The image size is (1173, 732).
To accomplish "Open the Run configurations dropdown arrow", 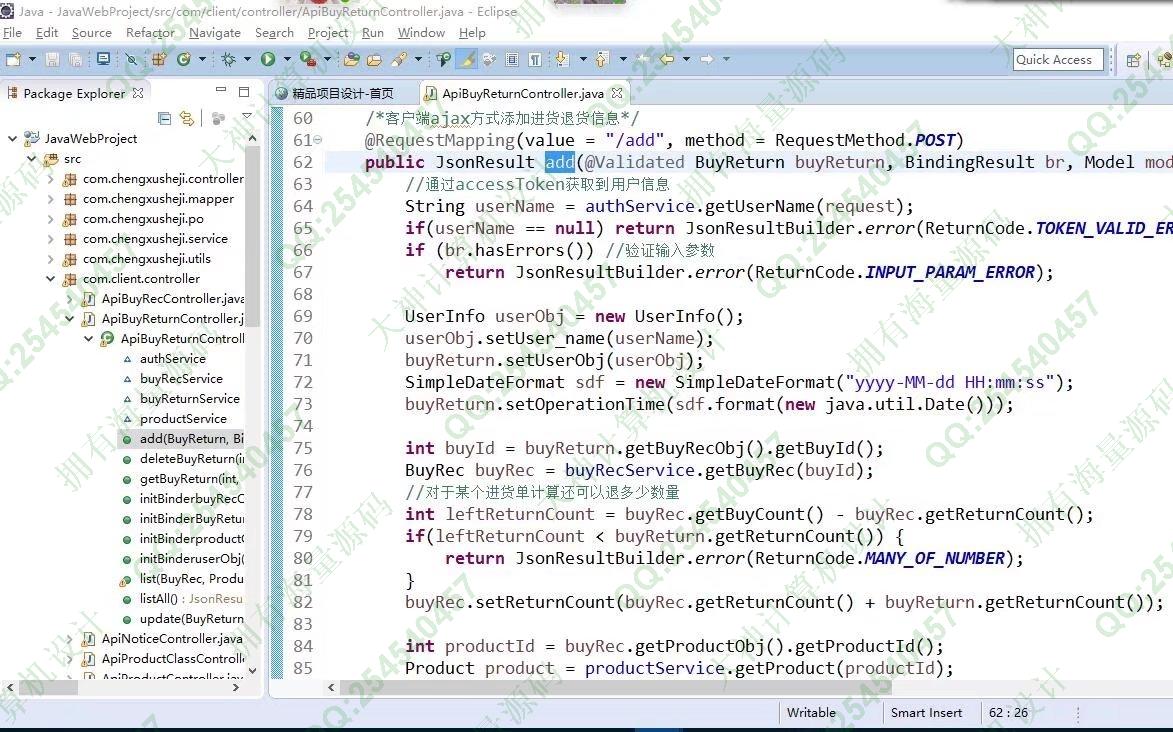I will [x=287, y=59].
